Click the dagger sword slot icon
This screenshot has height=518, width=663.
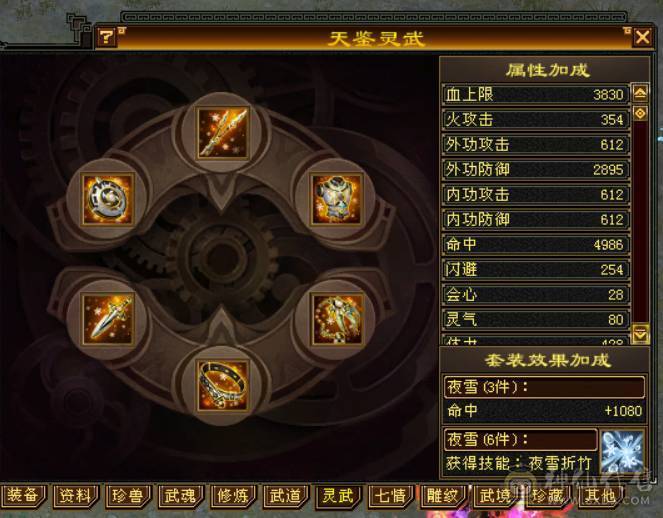pyautogui.click(x=108, y=319)
